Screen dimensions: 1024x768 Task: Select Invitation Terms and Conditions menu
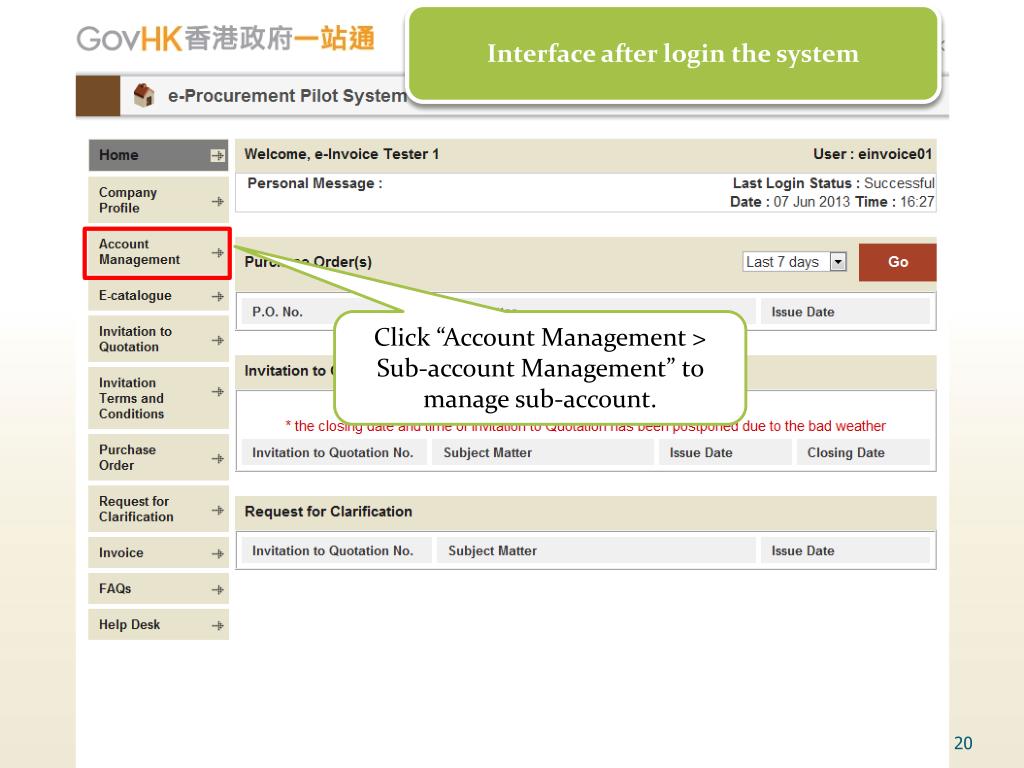131,398
